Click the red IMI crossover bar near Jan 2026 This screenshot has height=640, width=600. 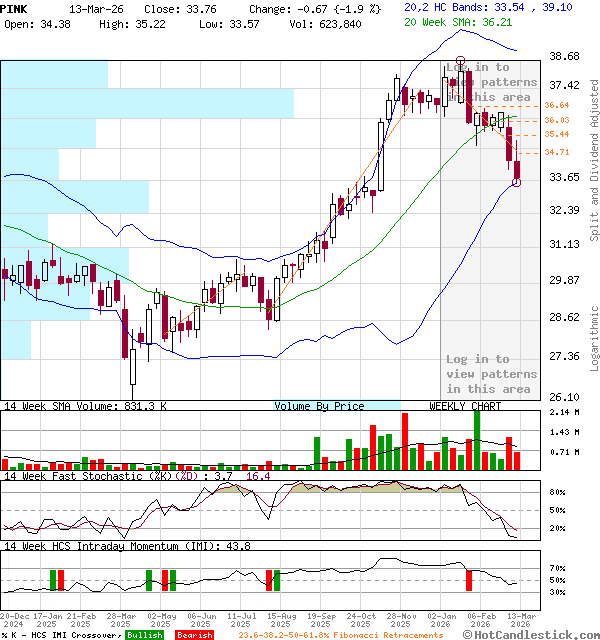(x=469, y=579)
